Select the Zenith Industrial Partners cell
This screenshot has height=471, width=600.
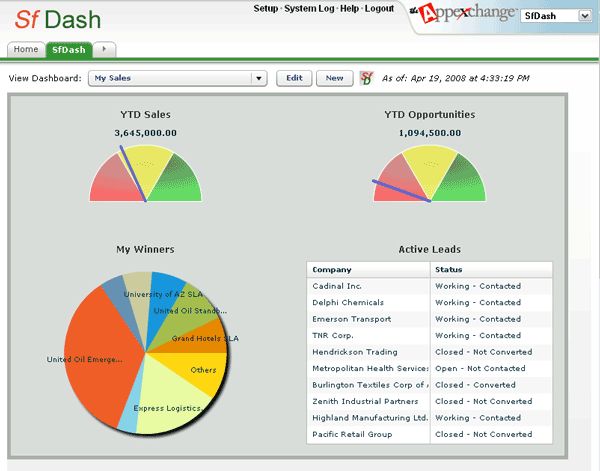[368, 401]
